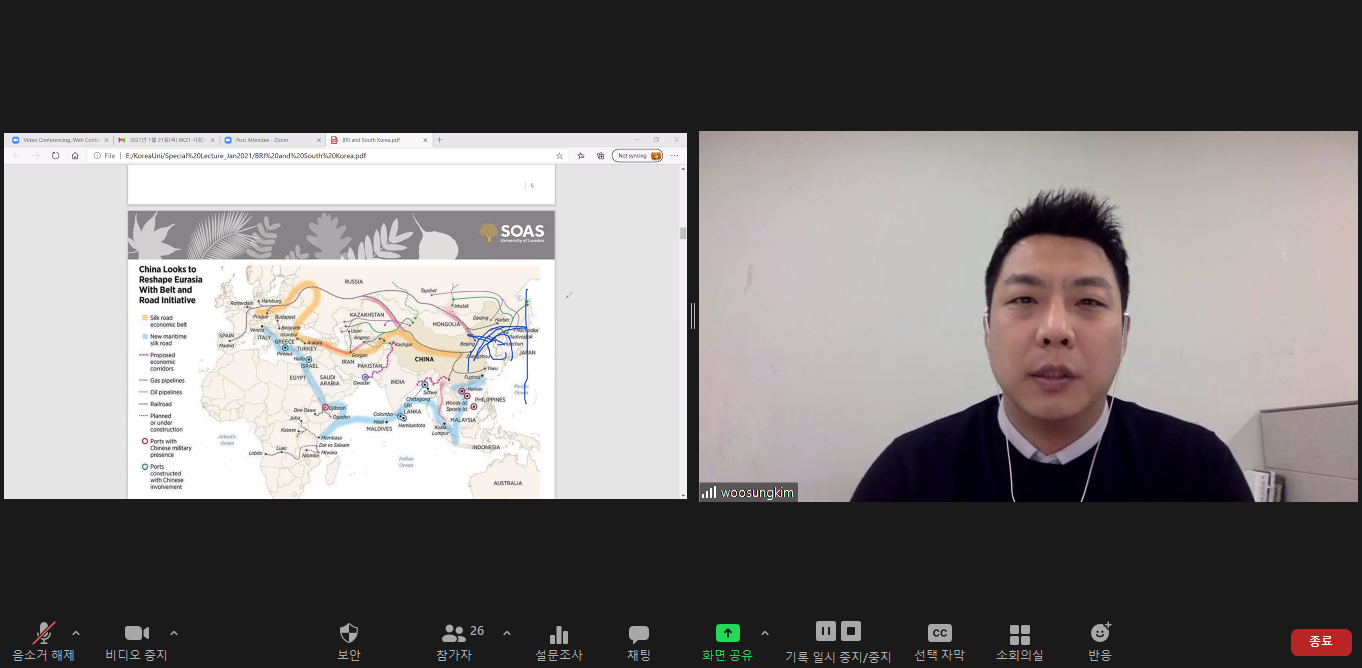The width and height of the screenshot is (1362, 668).
Task: Click the Not syncing profile button
Action: [637, 156]
